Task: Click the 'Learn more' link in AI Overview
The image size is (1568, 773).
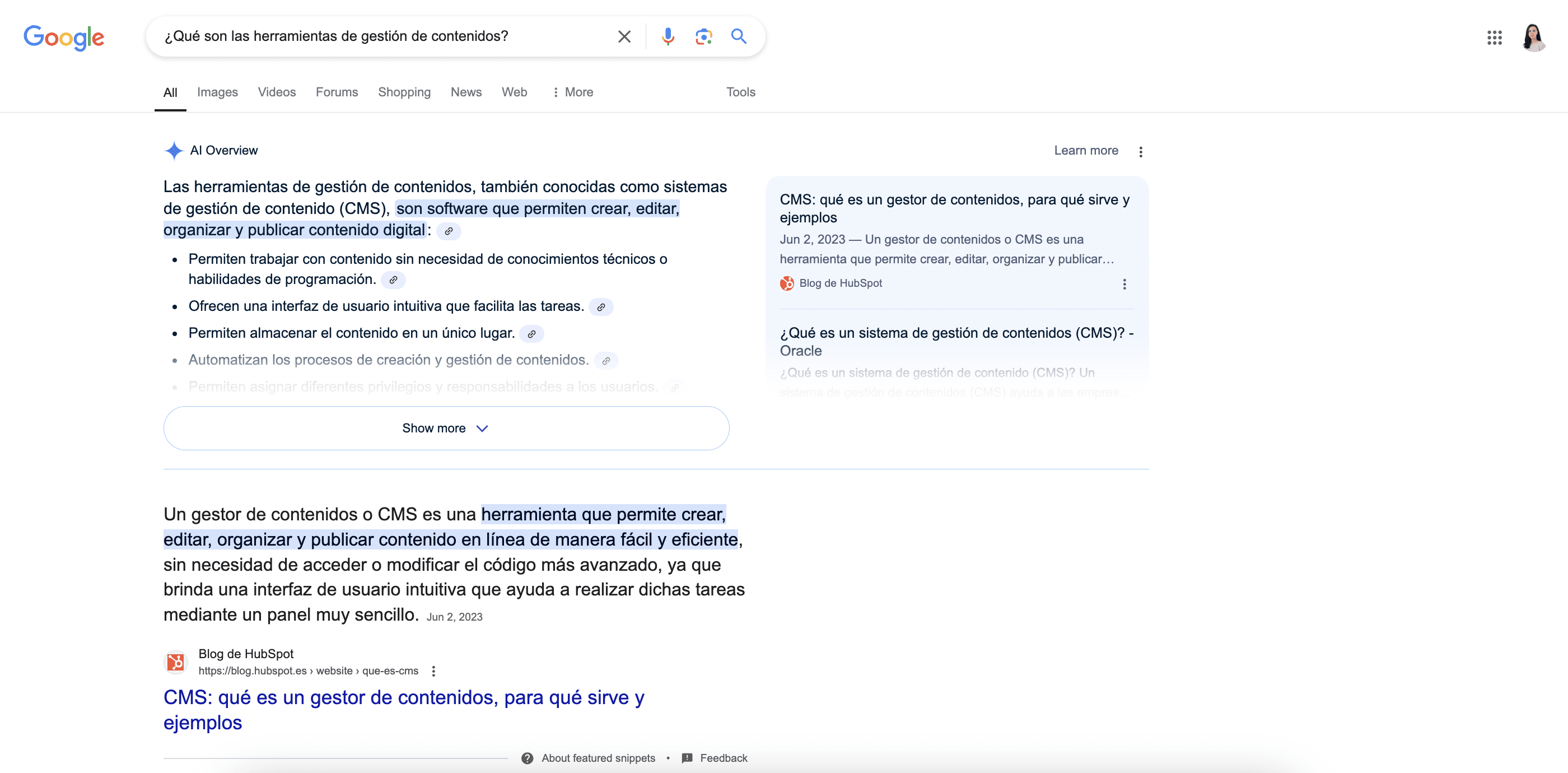Action: pyautogui.click(x=1086, y=150)
